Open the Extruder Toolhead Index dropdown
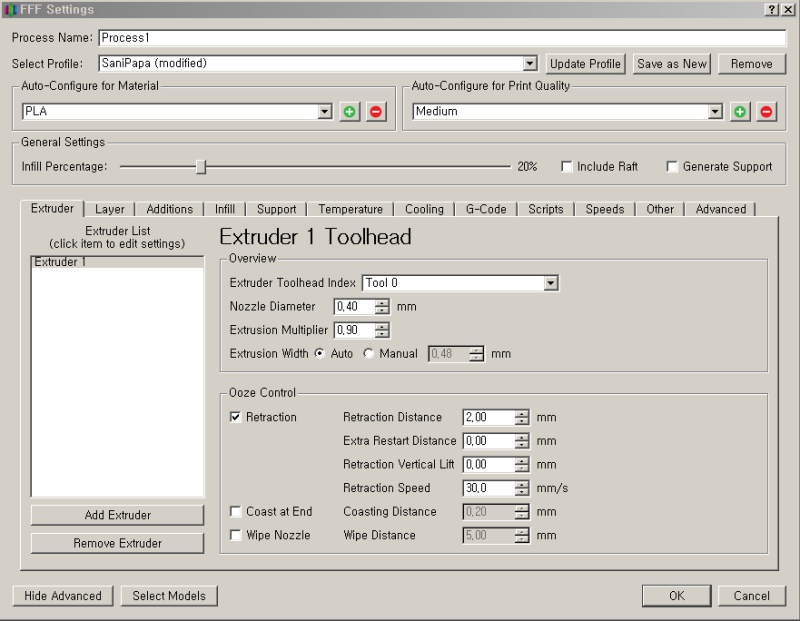This screenshot has height=621, width=800. click(x=551, y=283)
